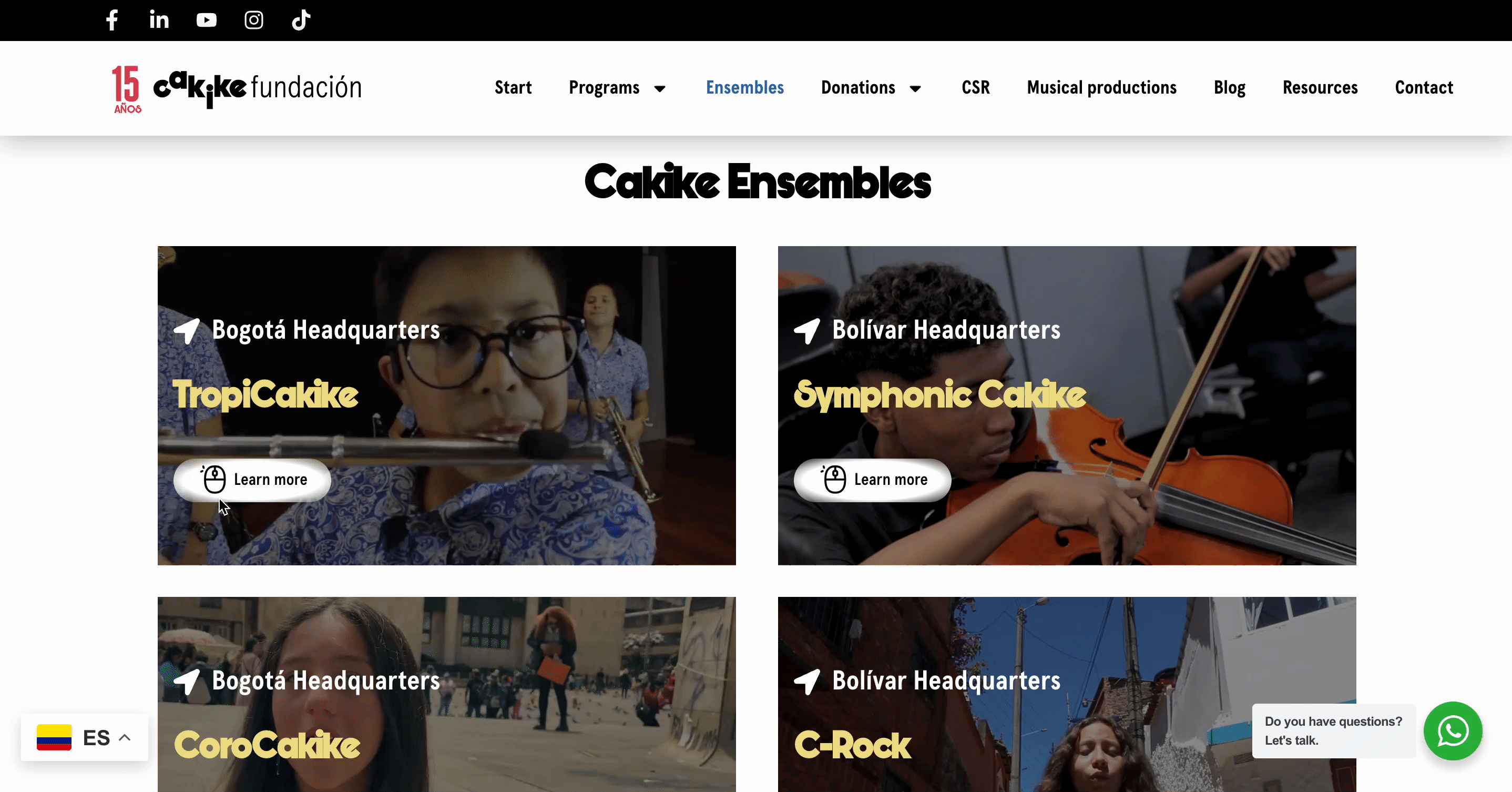Screen dimensions: 1512x792
Task: Click the Cakike fundación logo
Action: click(237, 89)
